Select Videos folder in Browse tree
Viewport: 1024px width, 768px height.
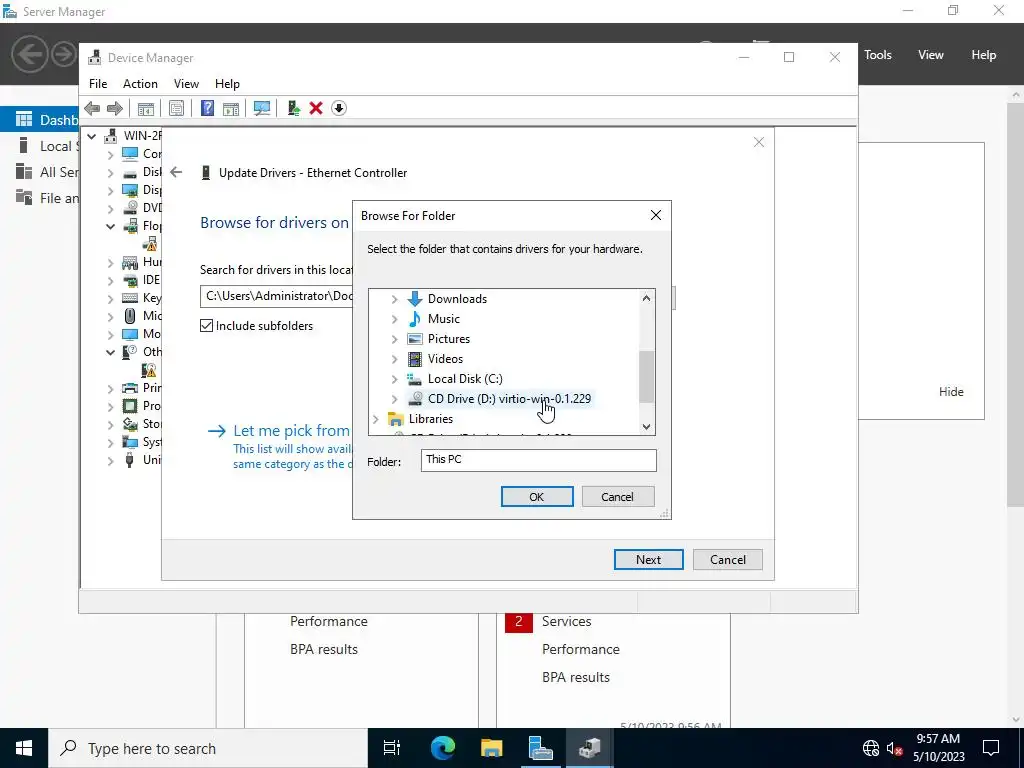[445, 359]
